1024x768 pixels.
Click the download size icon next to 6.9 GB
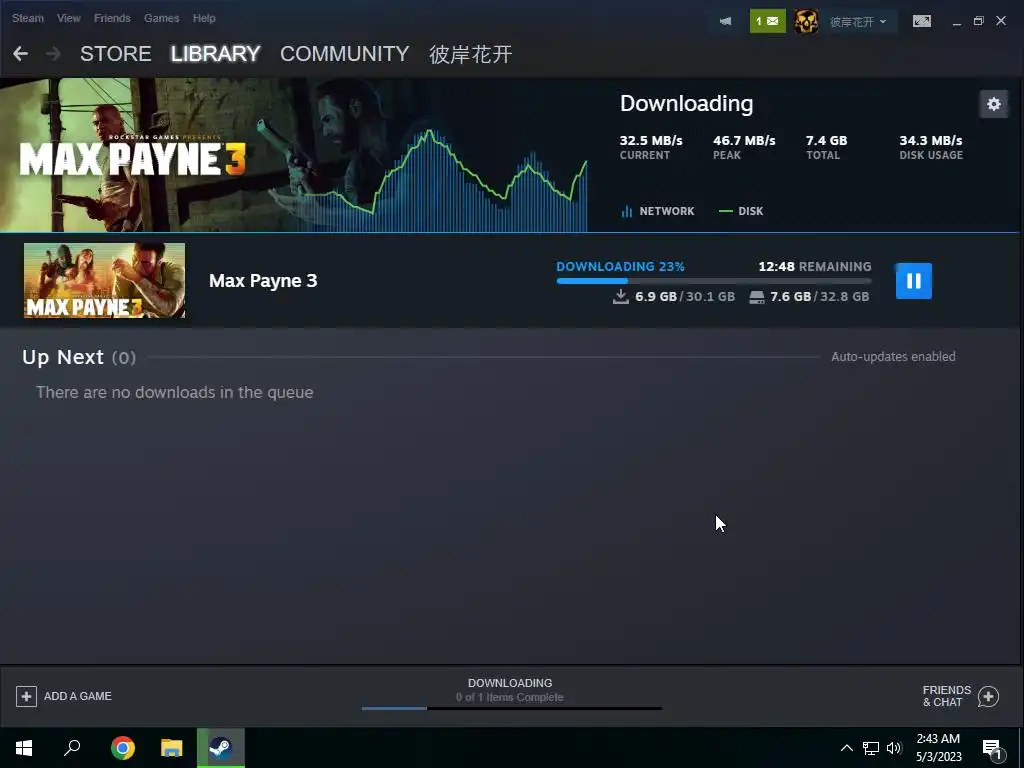coord(620,296)
